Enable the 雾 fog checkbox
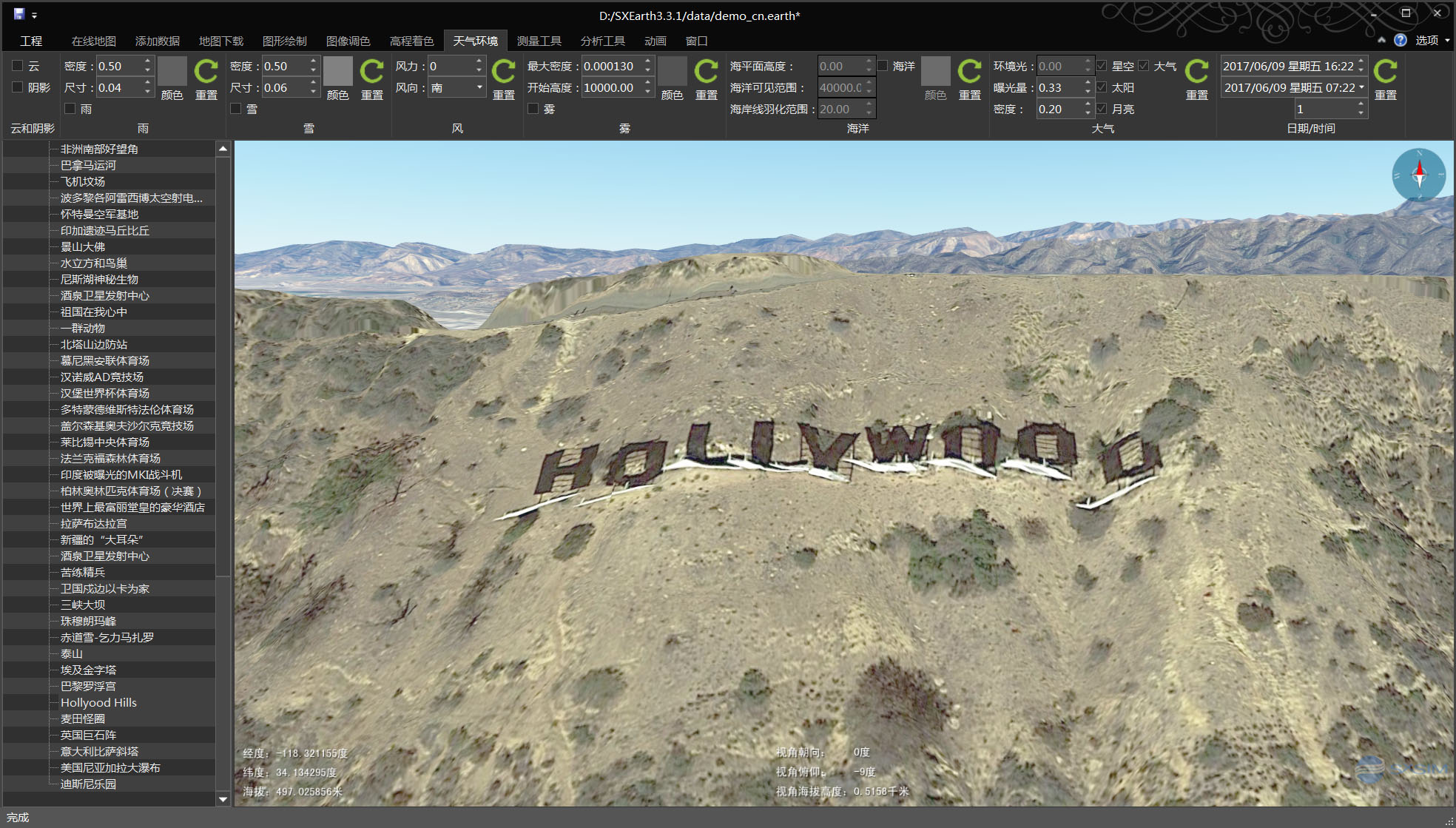The height and width of the screenshot is (828, 1456). [x=533, y=109]
